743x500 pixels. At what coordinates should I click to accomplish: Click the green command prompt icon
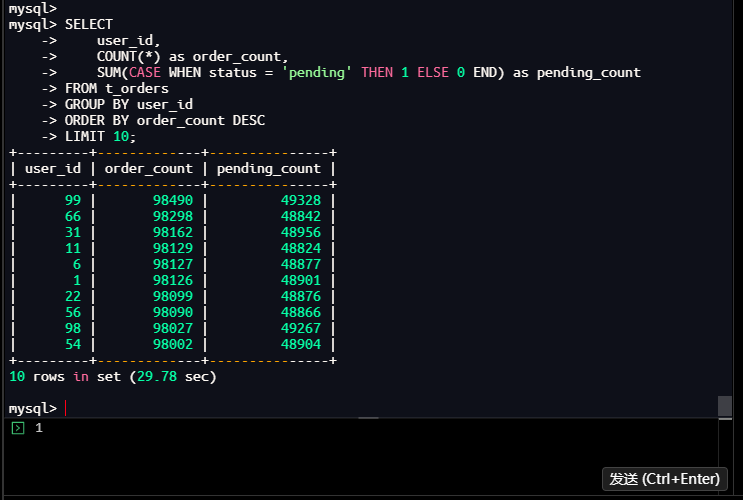coord(18,428)
